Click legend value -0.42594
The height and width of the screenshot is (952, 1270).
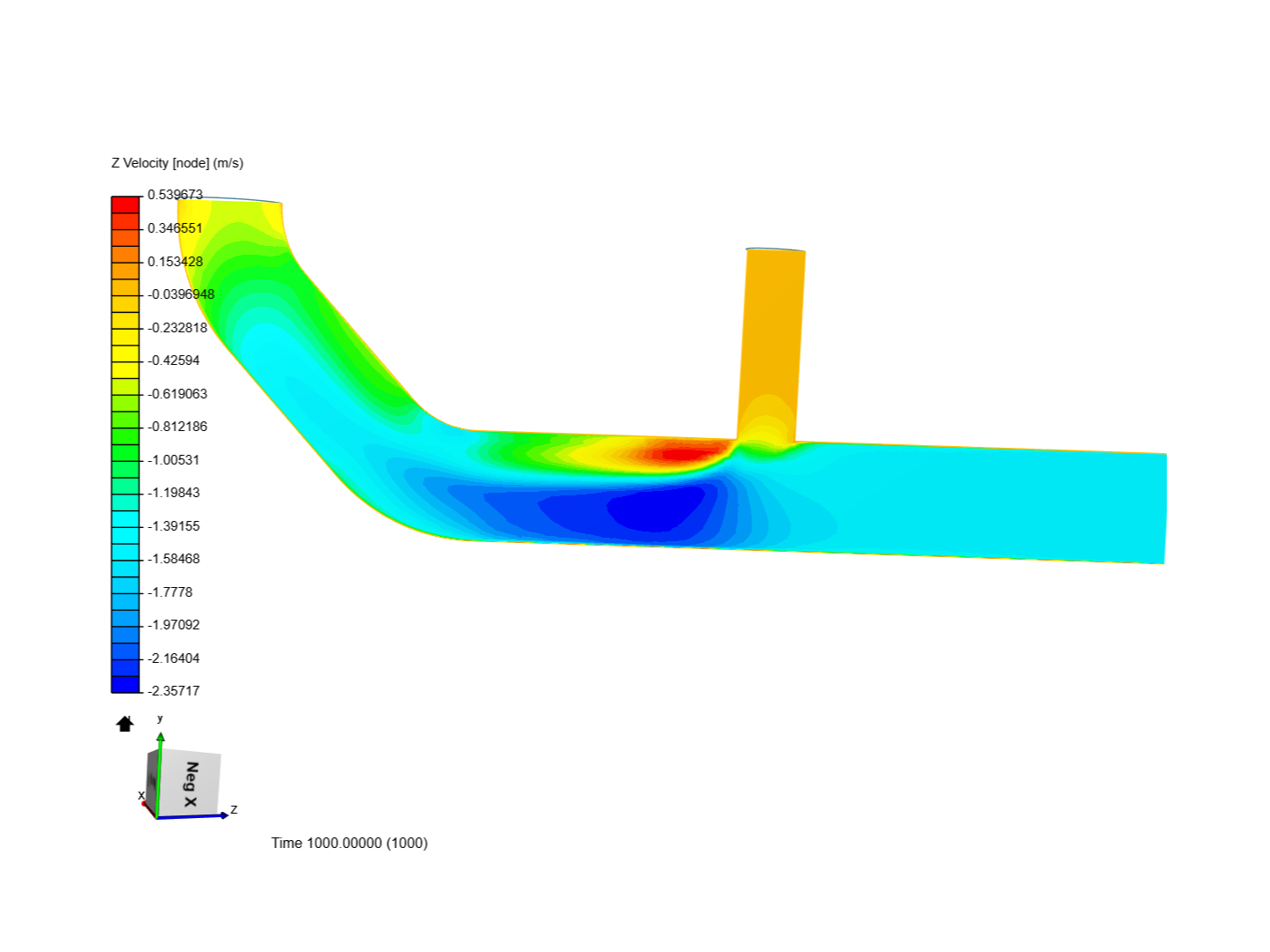click(x=174, y=361)
